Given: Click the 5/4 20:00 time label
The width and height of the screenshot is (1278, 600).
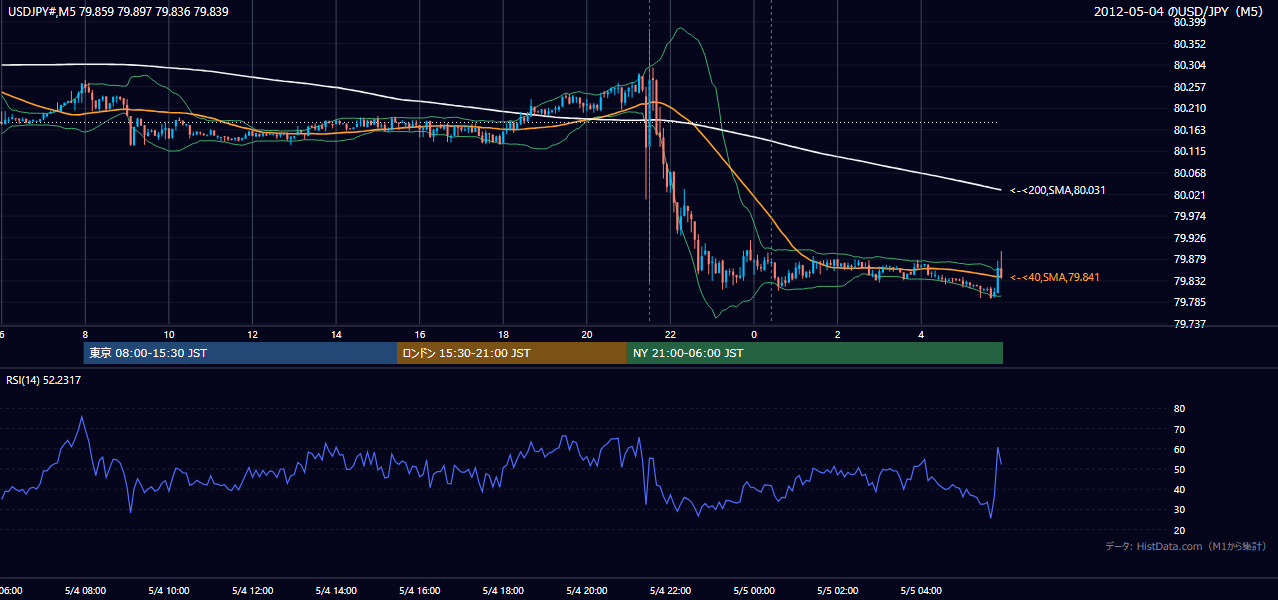Looking at the screenshot, I should pyautogui.click(x=586, y=591).
